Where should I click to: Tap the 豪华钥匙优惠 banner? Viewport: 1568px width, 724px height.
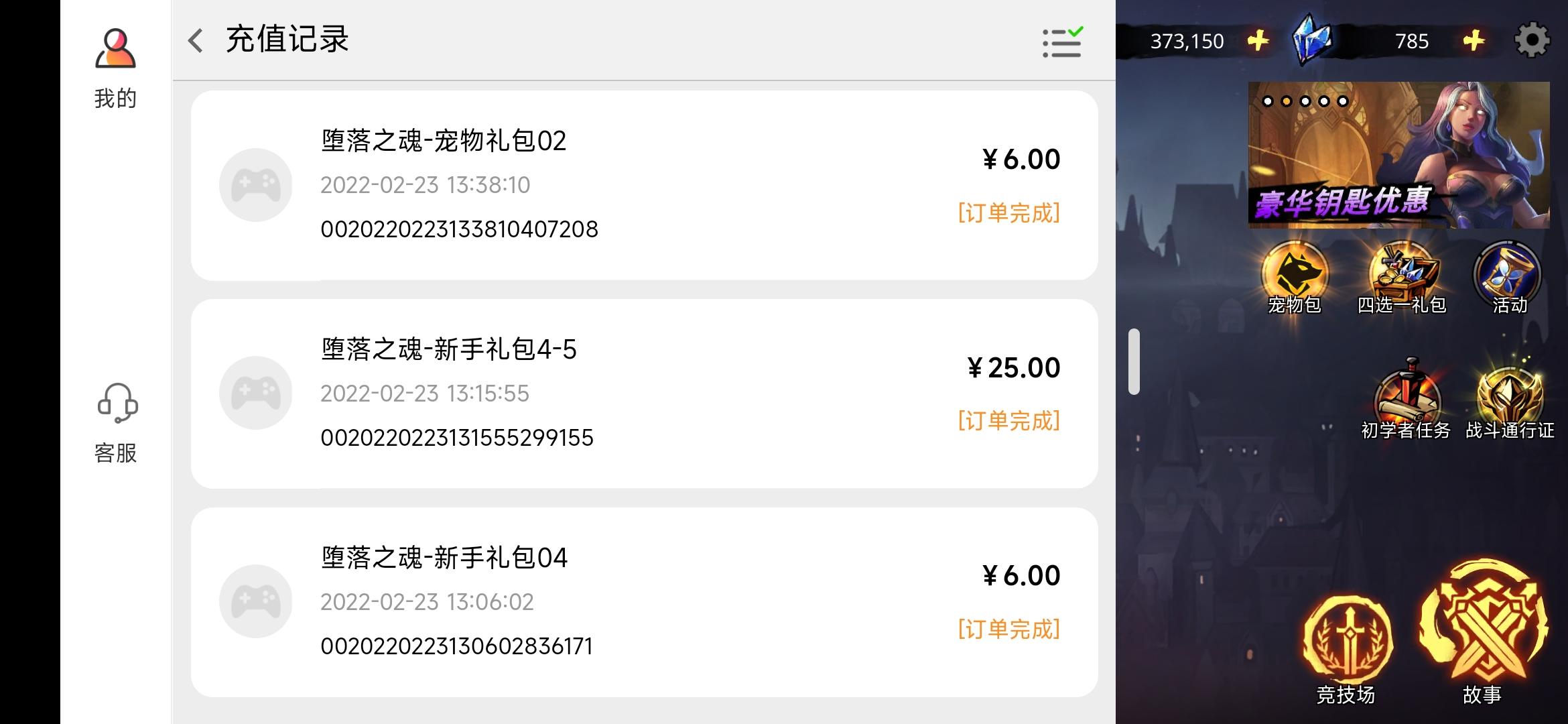[1398, 155]
